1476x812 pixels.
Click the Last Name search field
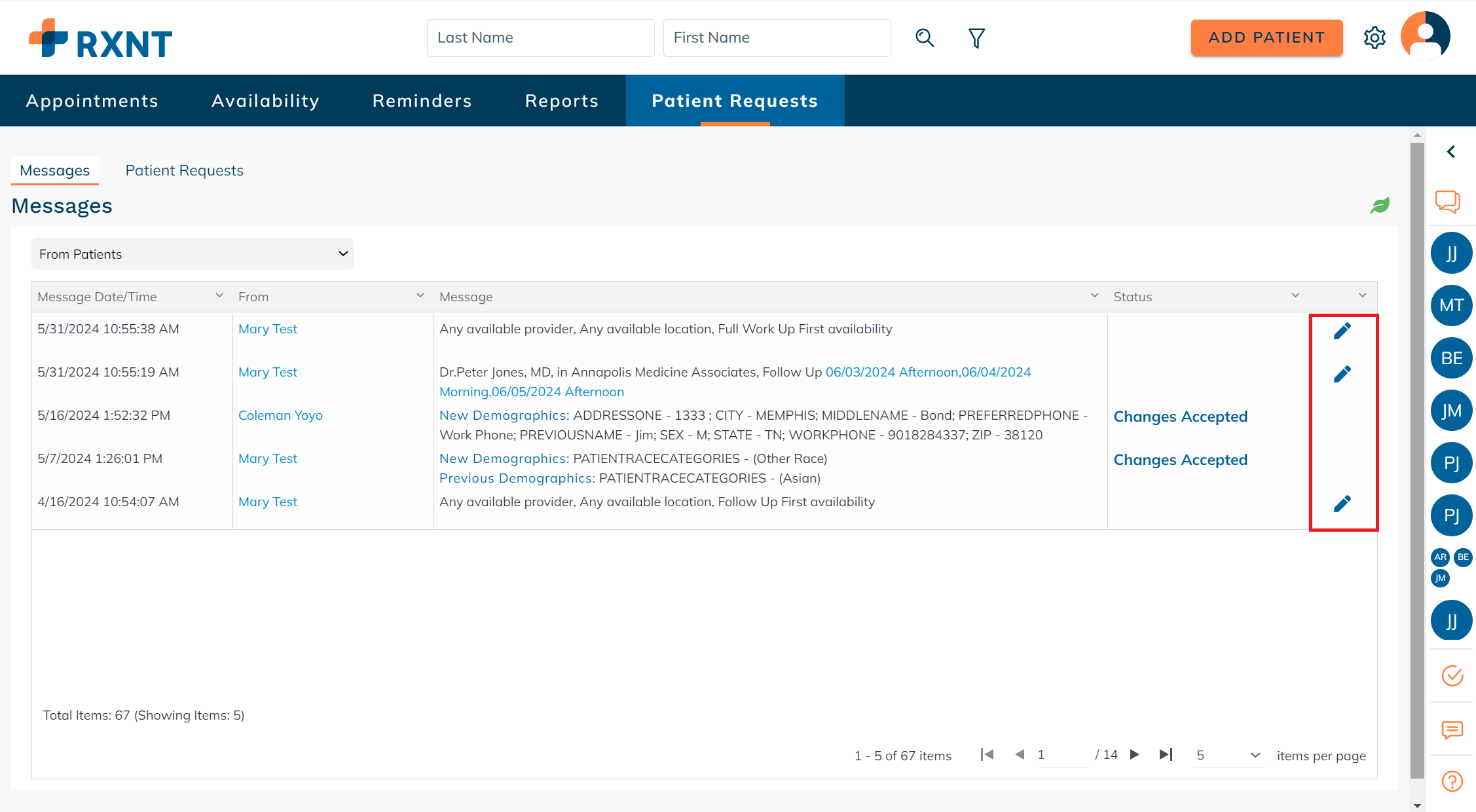(x=540, y=38)
